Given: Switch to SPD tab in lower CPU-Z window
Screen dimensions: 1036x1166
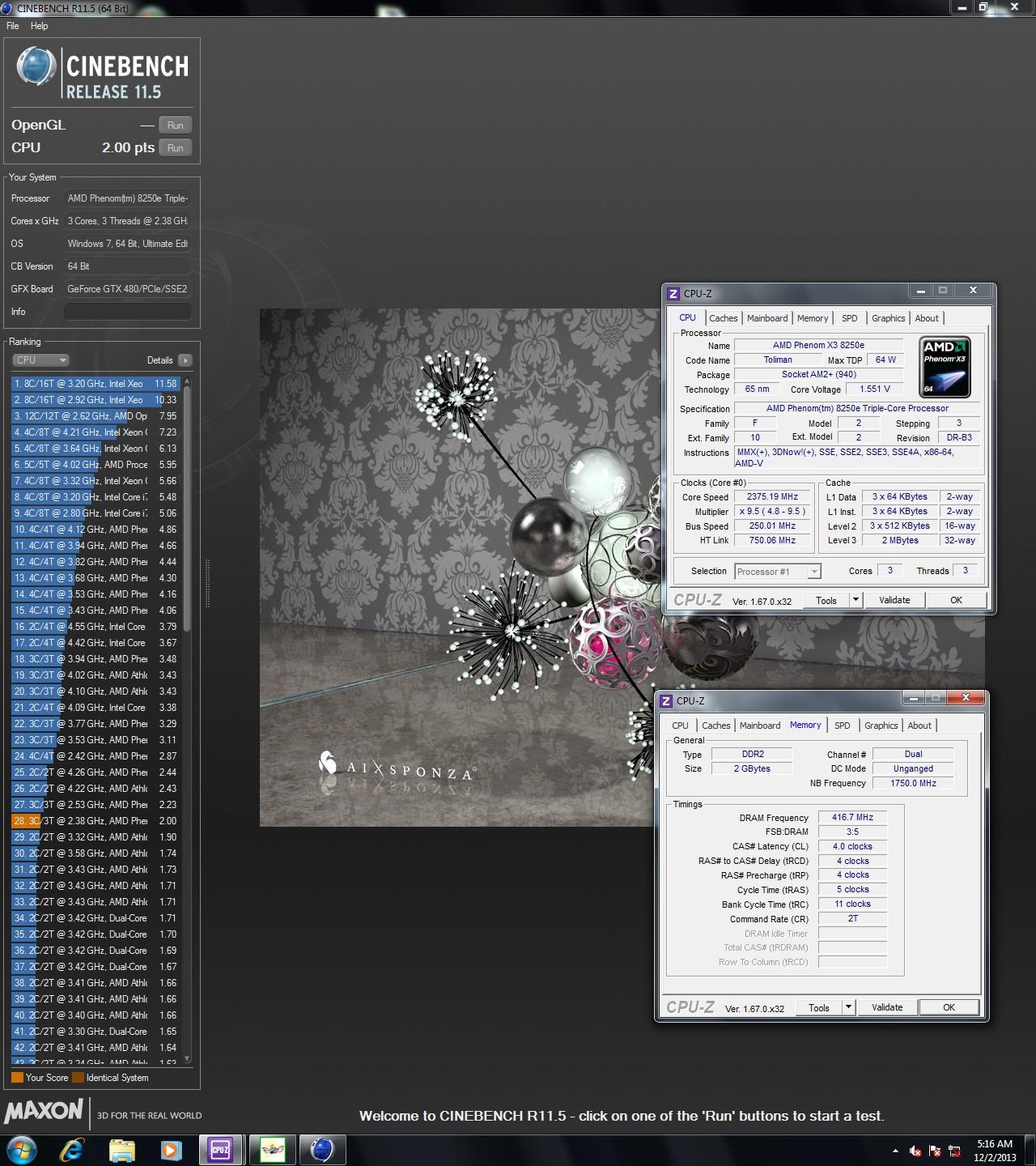Looking at the screenshot, I should pyautogui.click(x=843, y=726).
